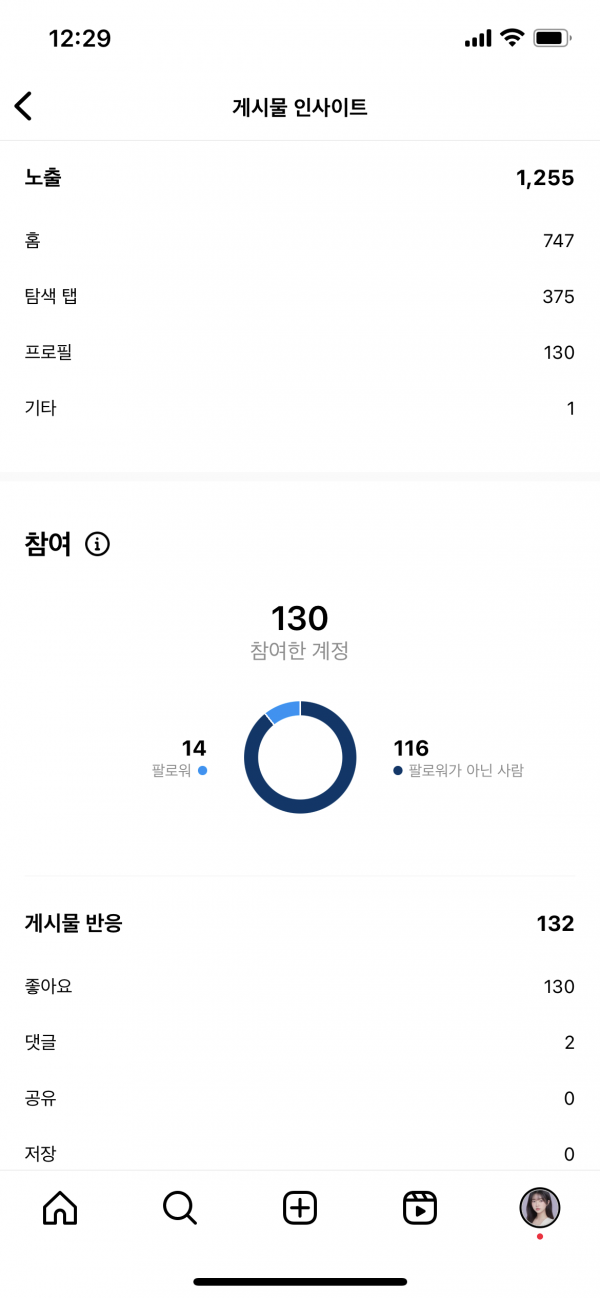Select the 팔로워 light blue legend dot
600x1298 pixels.
pos(202,771)
